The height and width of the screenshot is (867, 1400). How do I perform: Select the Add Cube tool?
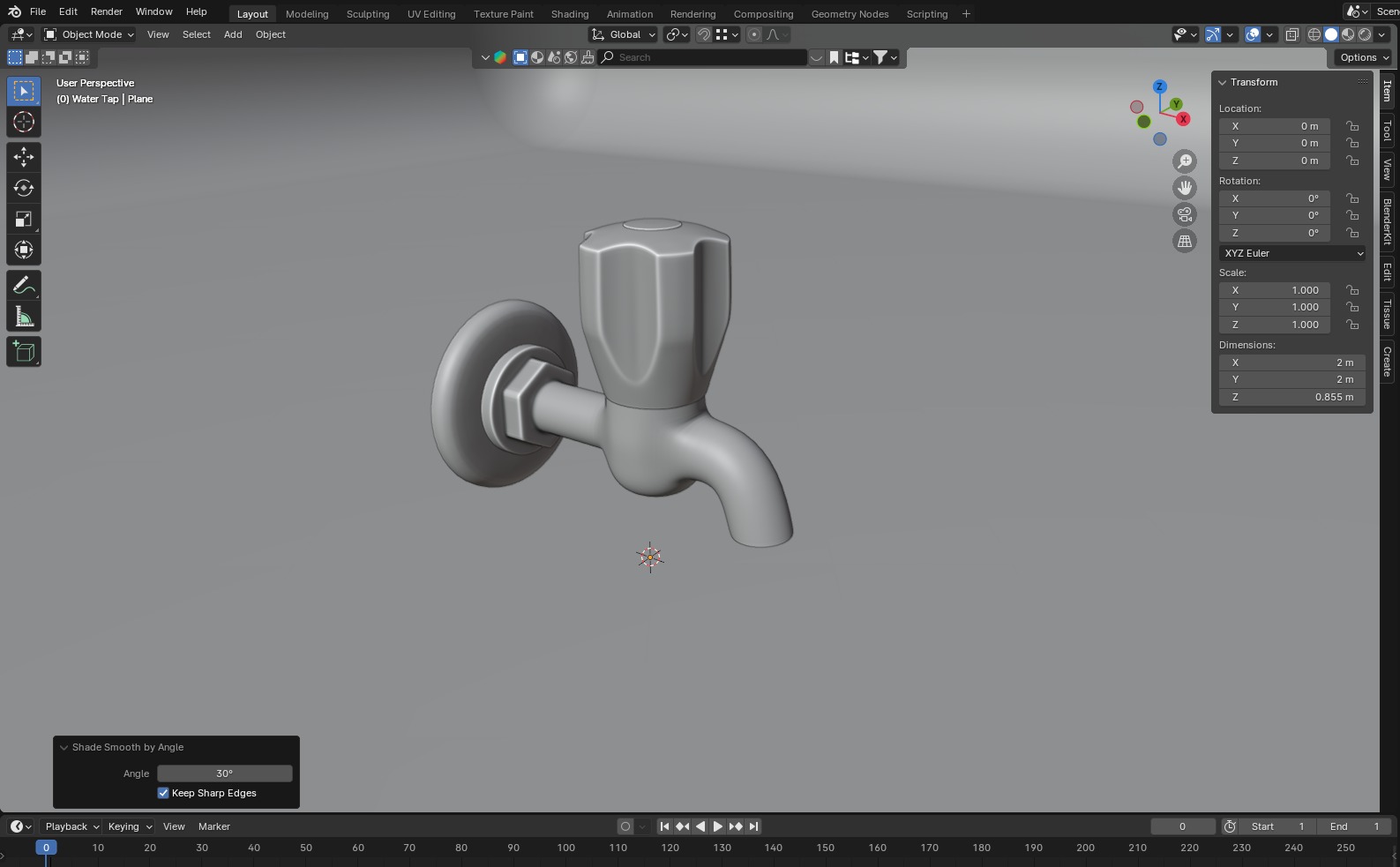(x=24, y=352)
